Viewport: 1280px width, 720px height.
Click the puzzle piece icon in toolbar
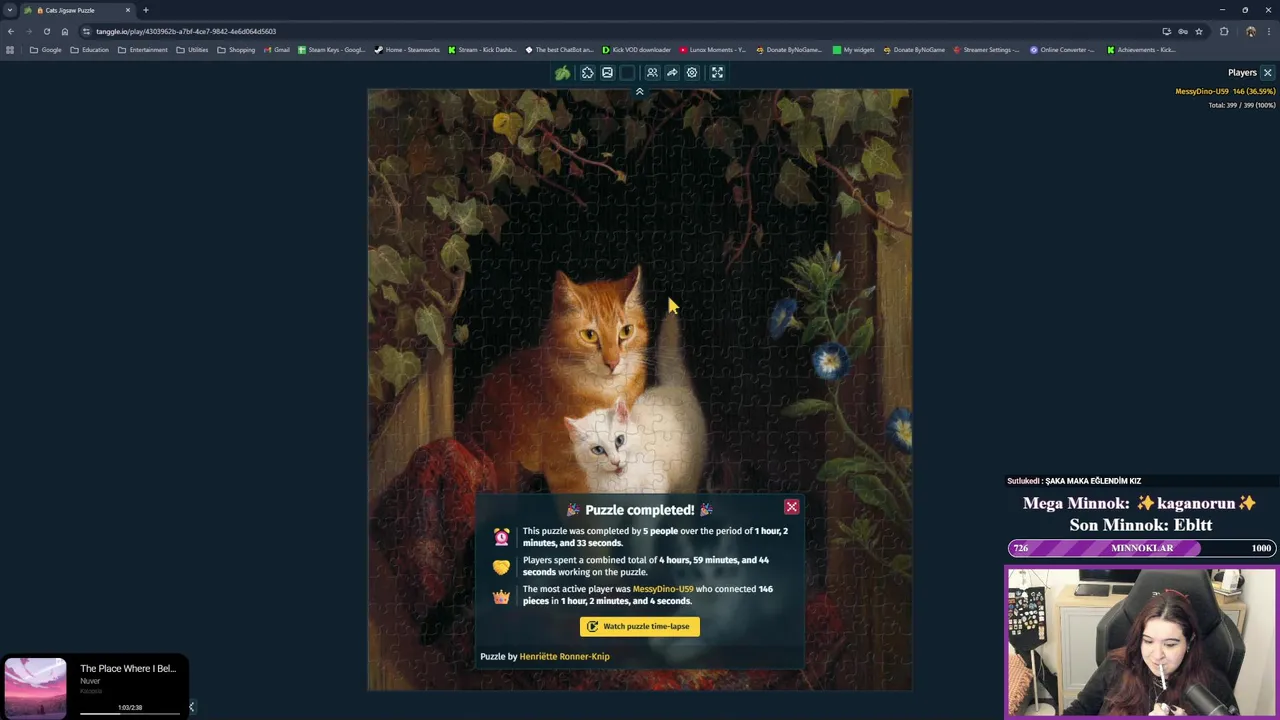587,73
